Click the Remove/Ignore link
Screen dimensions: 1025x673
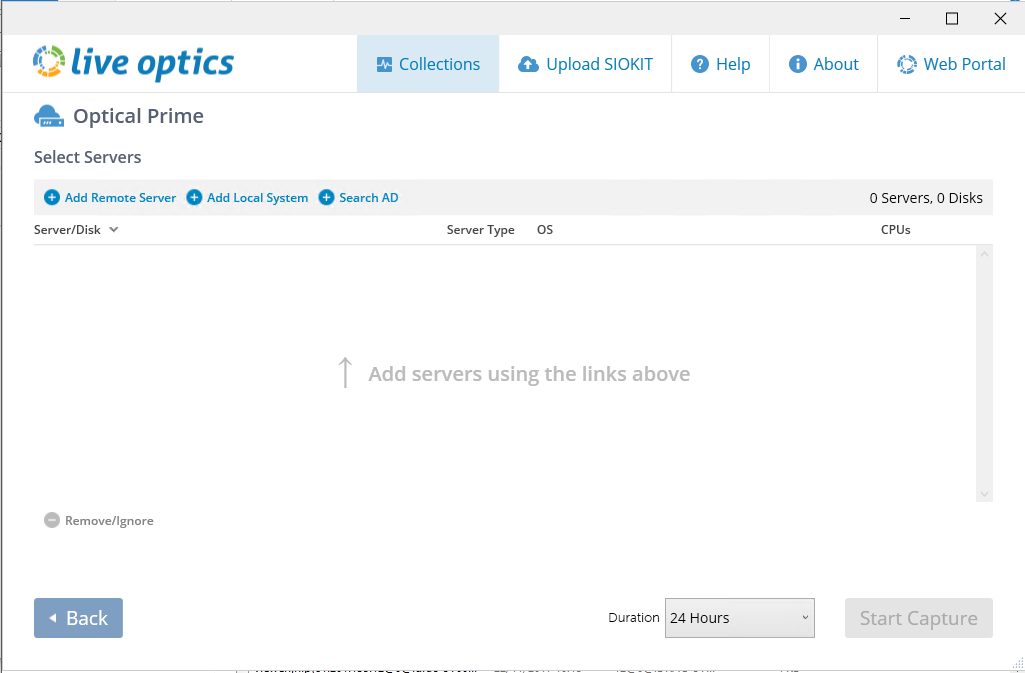tap(109, 521)
